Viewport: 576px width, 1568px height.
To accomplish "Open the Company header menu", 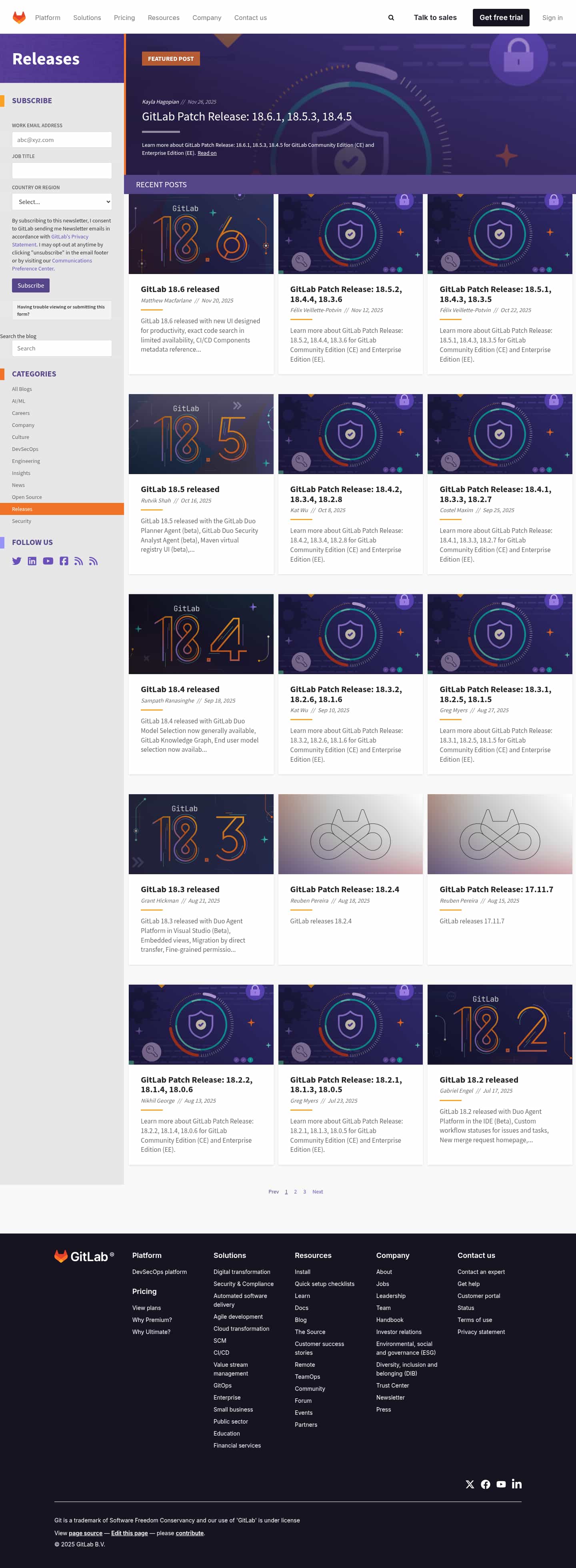I will (x=207, y=18).
